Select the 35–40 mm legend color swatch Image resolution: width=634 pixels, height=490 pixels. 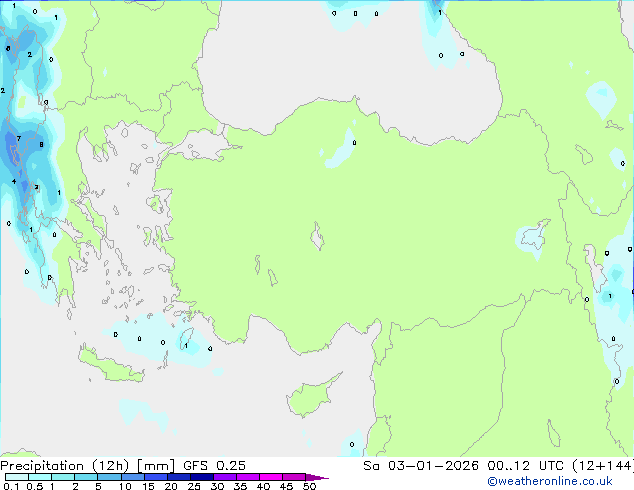pyautogui.click(x=247, y=477)
